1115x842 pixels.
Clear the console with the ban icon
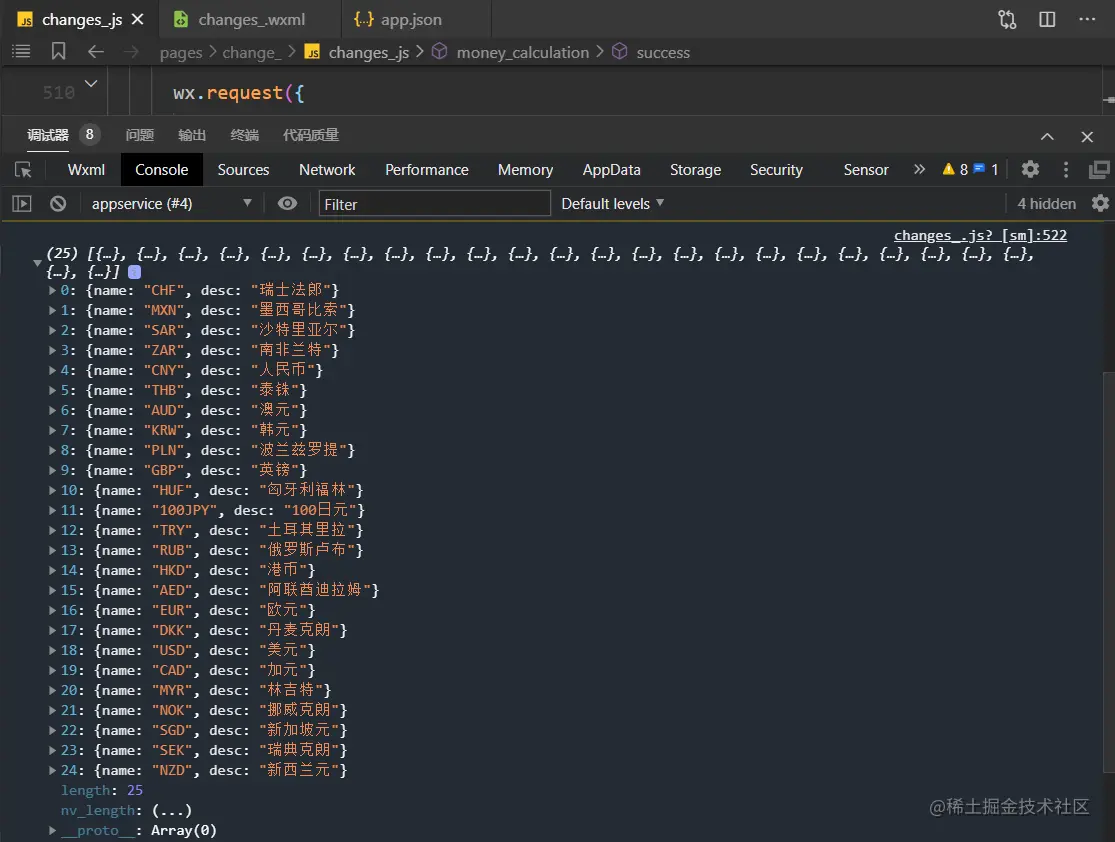click(58, 204)
